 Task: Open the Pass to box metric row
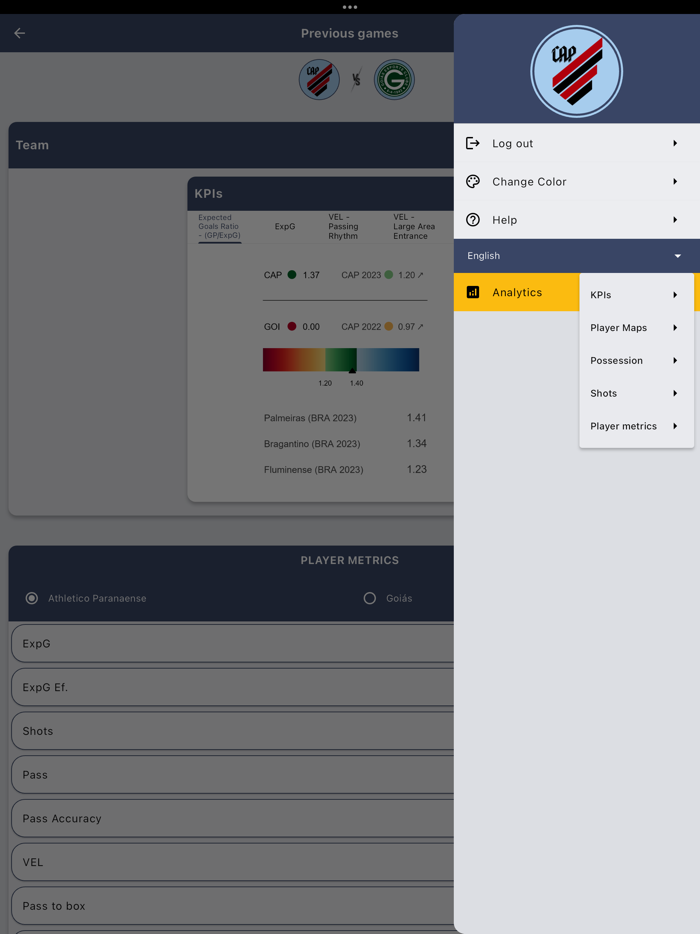[x=232, y=905]
